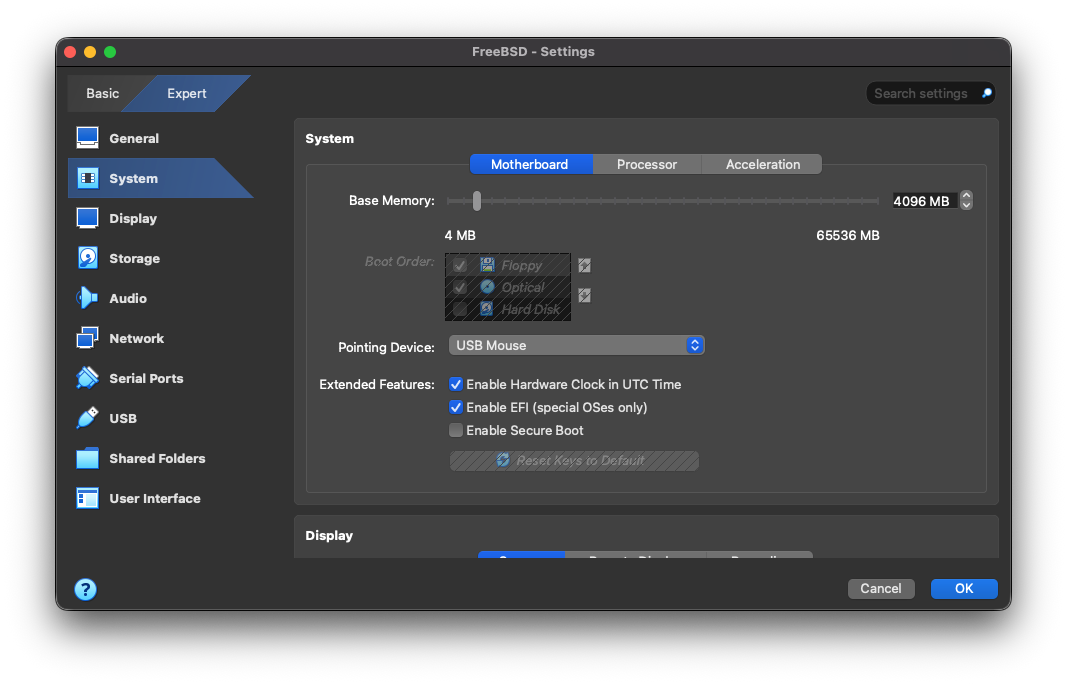
Task: Select the System chip icon in sidebar
Action: click(x=87, y=178)
